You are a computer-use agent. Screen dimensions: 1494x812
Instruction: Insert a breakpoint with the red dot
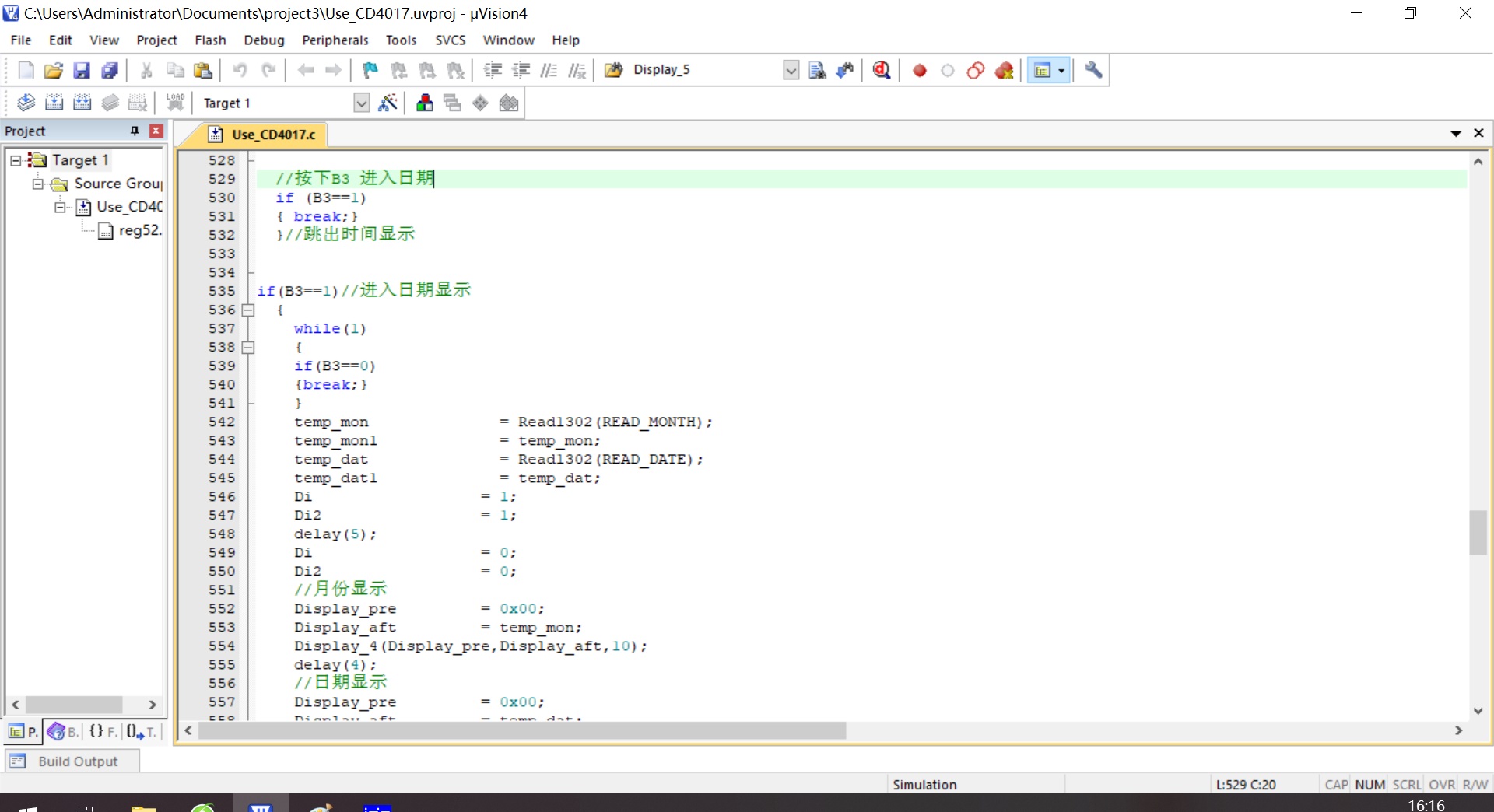pos(920,70)
